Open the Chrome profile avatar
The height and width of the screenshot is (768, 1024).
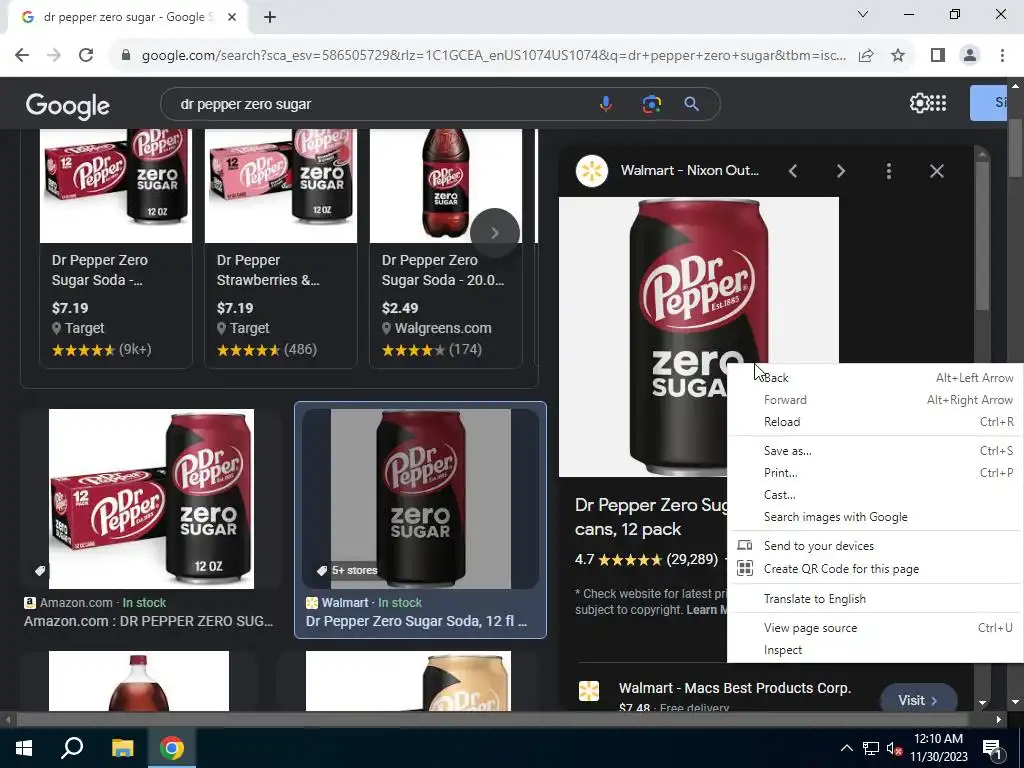pyautogui.click(x=970, y=56)
